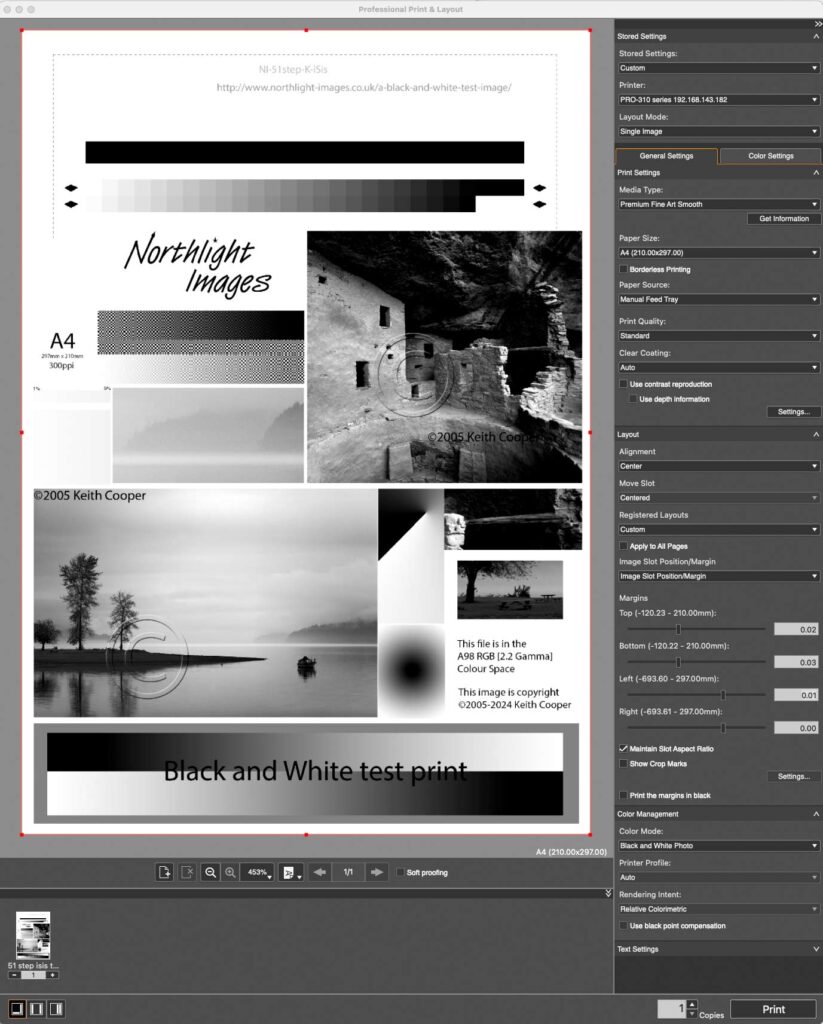Viewport: 823px width, 1024px height.
Task: Click the add page icon
Action: click(165, 872)
